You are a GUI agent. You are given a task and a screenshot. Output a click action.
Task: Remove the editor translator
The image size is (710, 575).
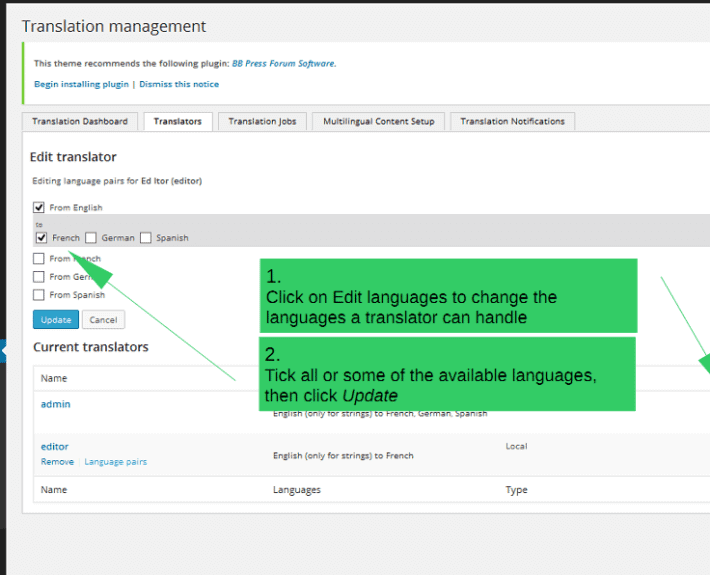(x=57, y=462)
